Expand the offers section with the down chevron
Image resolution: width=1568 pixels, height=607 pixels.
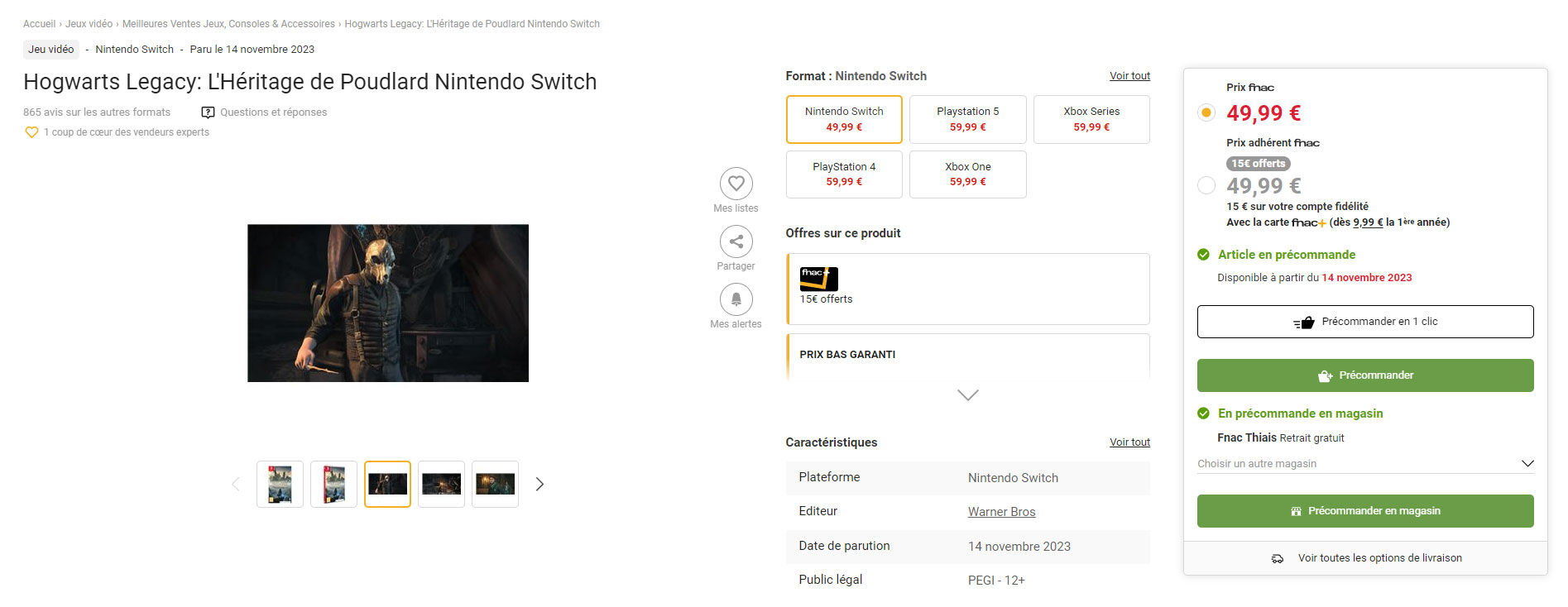pyautogui.click(x=967, y=395)
